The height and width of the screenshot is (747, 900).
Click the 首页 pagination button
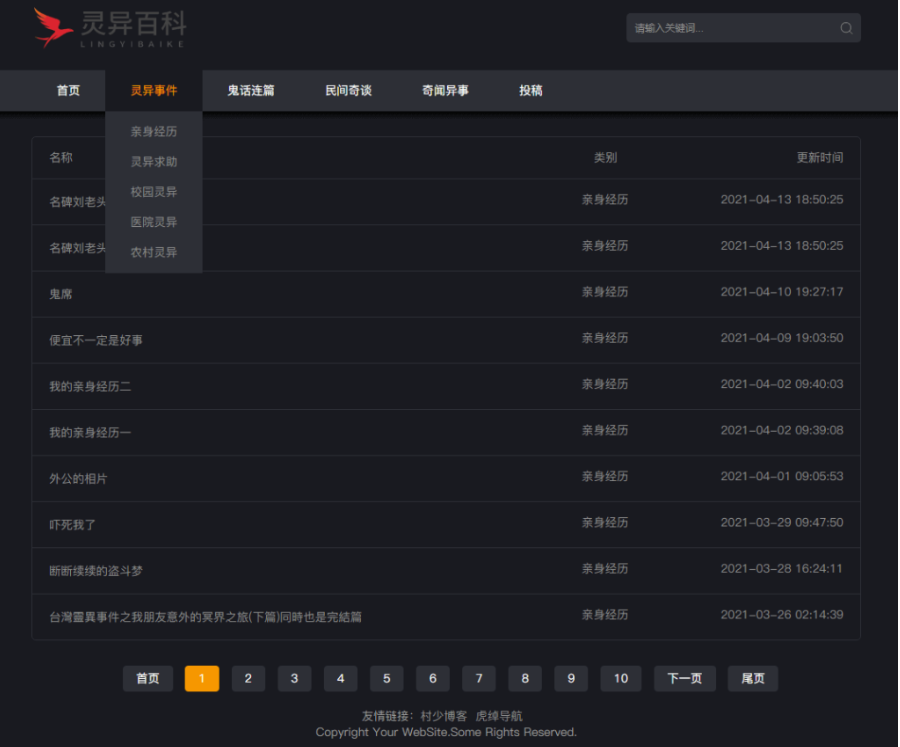(x=148, y=679)
